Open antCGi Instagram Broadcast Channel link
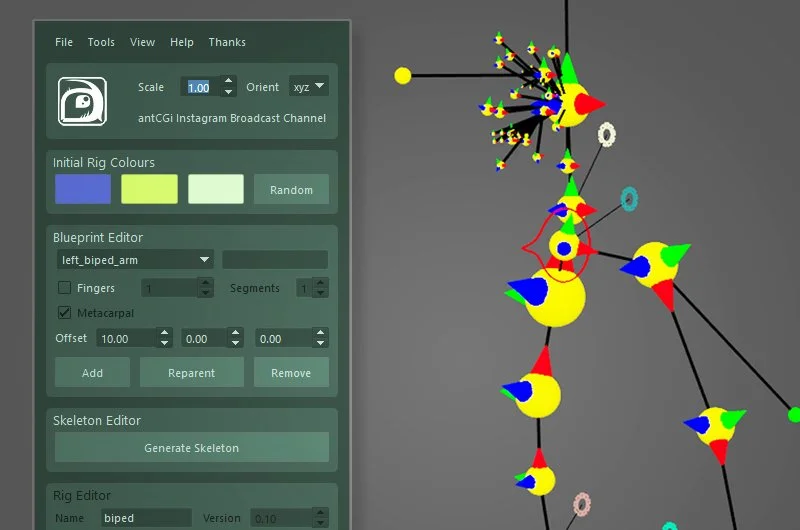The width and height of the screenshot is (800, 530). pos(232,118)
